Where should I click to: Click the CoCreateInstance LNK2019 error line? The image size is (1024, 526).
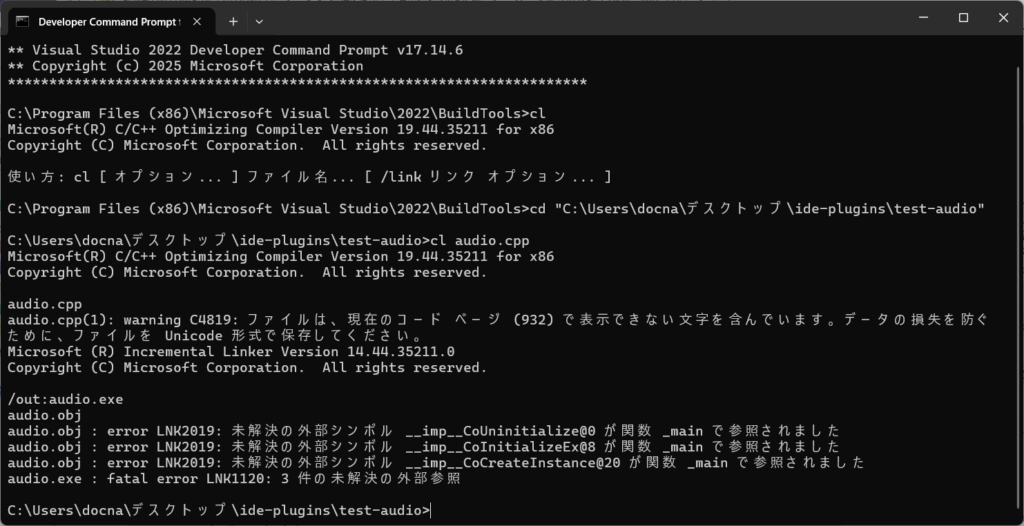(436, 463)
